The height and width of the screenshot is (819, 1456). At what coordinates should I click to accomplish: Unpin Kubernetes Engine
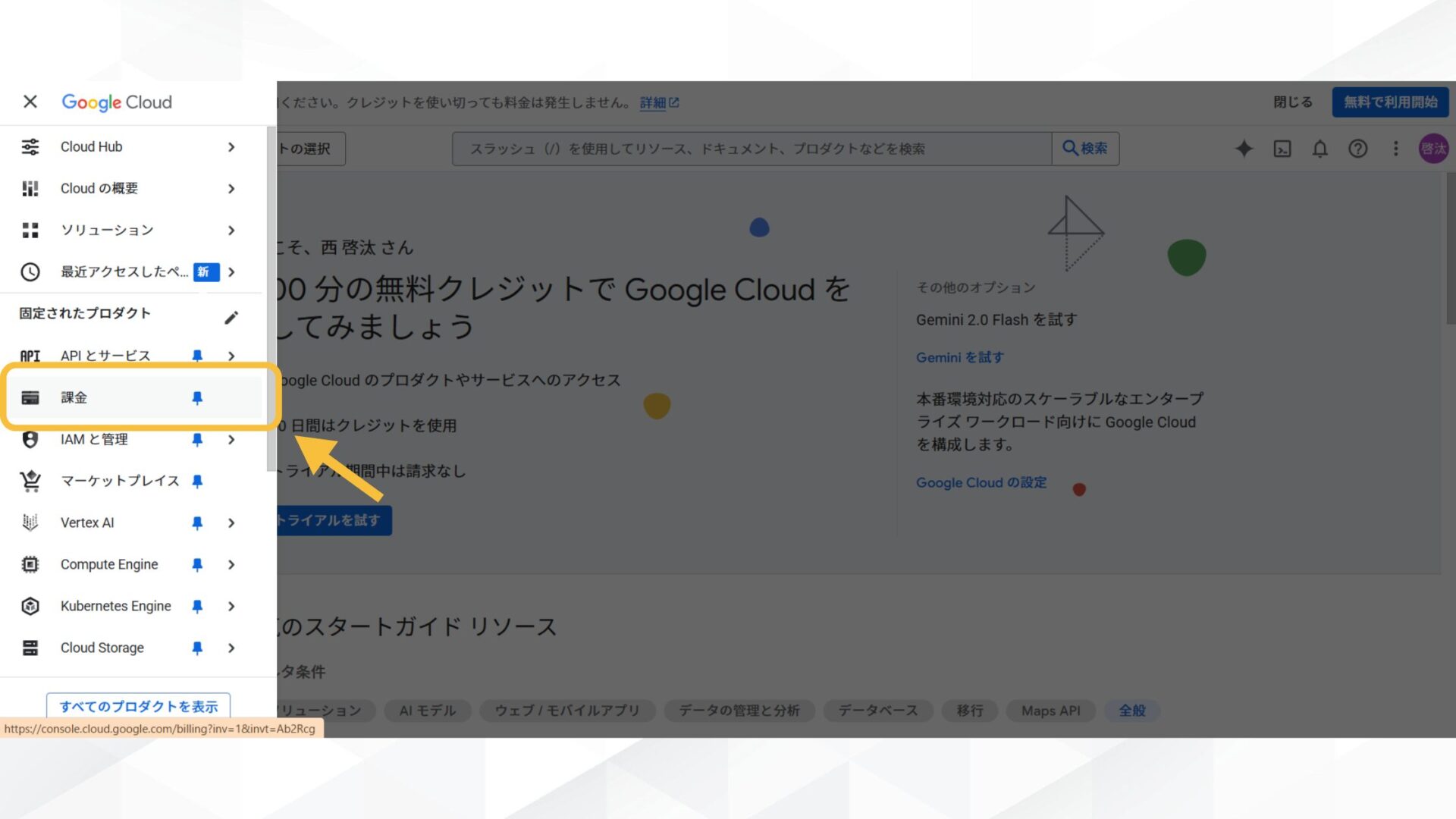point(197,606)
